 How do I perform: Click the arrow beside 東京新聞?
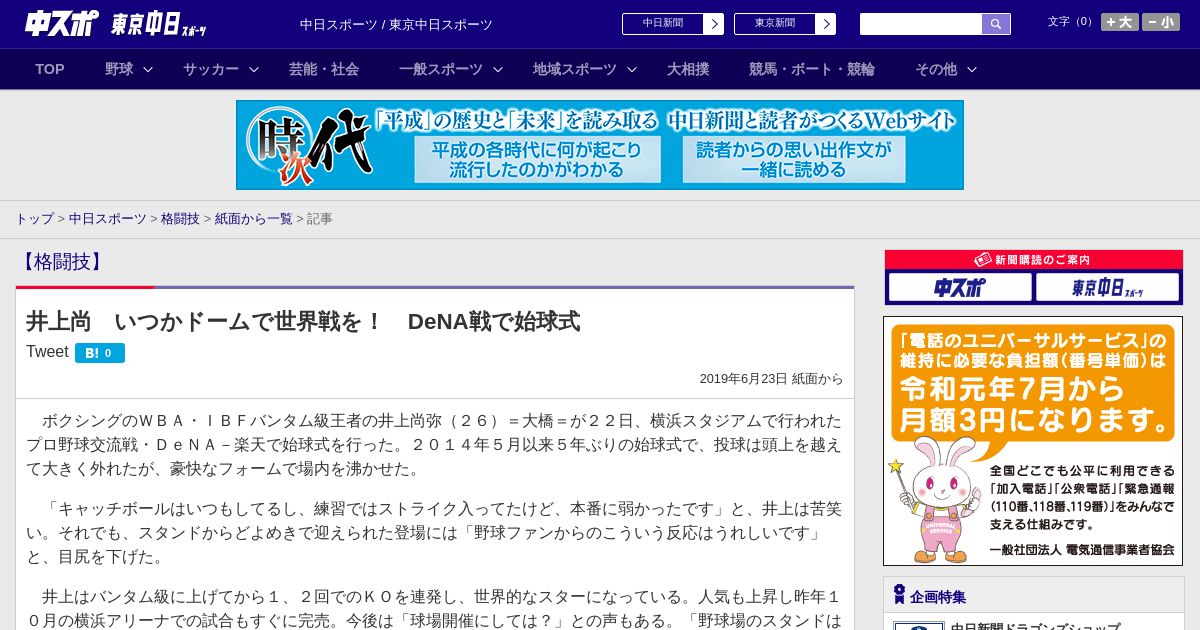[x=826, y=24]
